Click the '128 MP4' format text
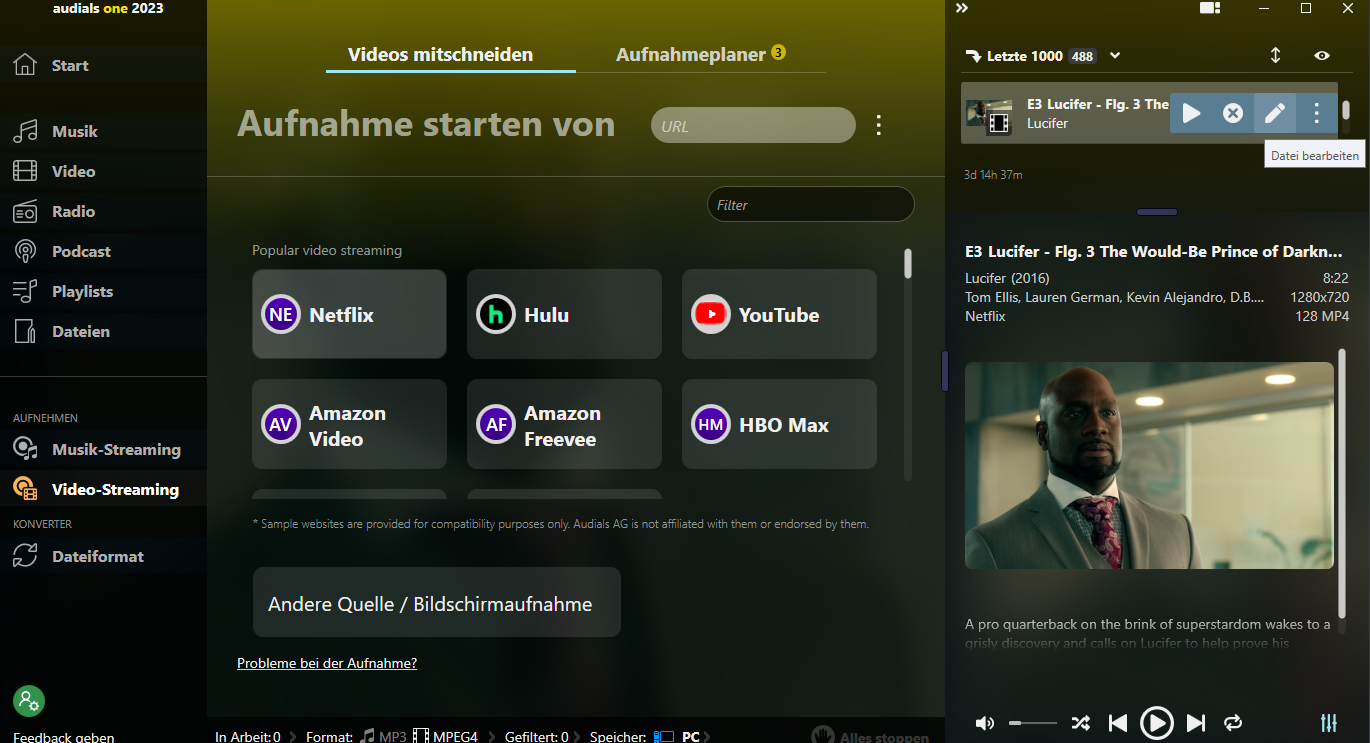 1322,316
